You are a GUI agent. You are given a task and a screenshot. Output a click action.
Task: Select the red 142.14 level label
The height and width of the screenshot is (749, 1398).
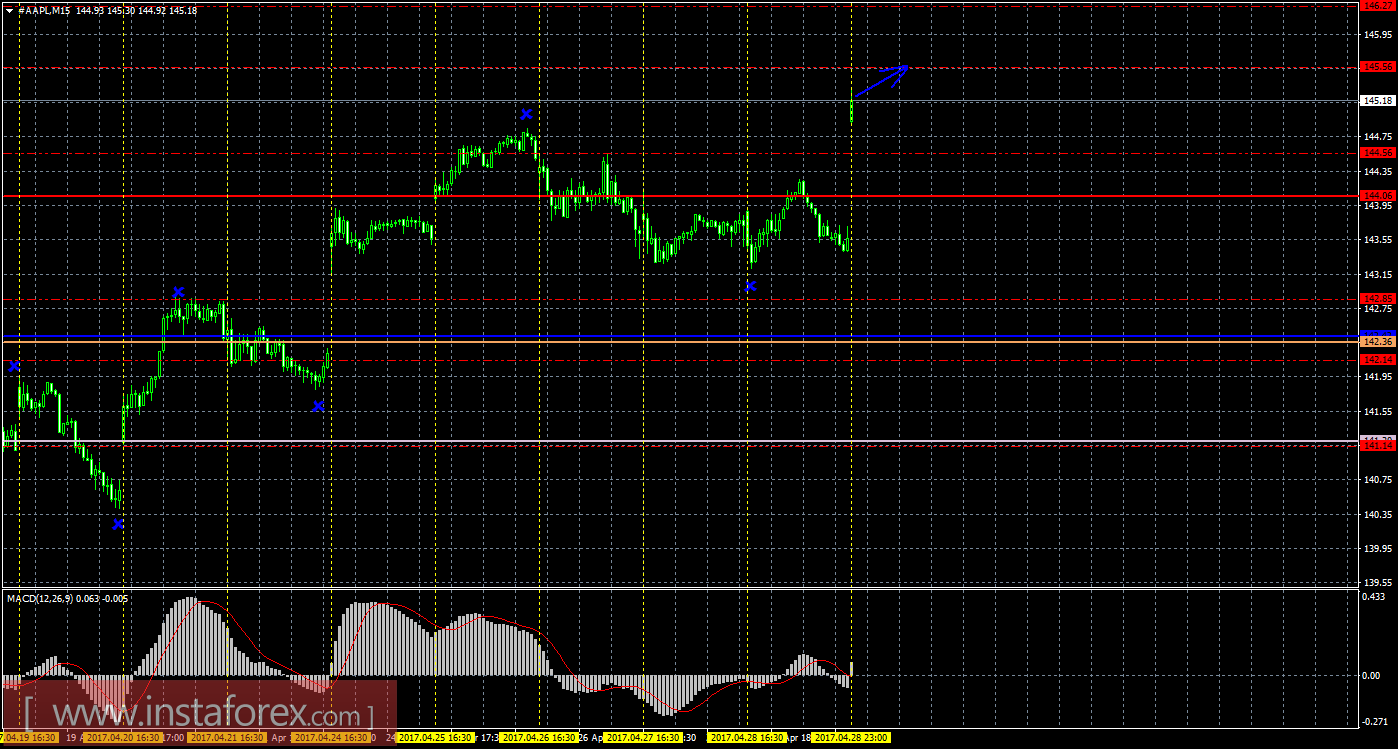pos(1378,360)
